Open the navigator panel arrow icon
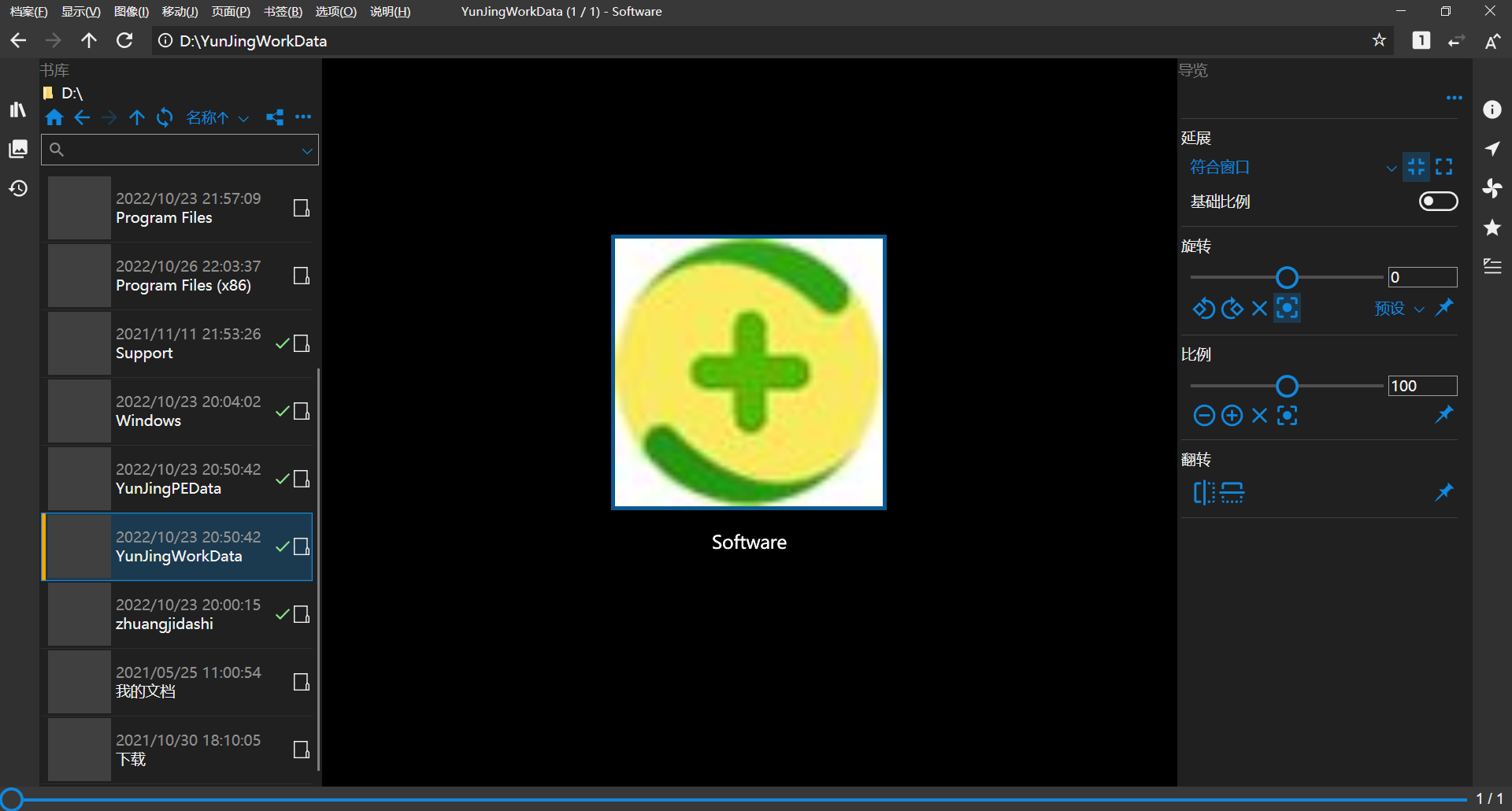The image size is (1512, 811). point(1492,149)
